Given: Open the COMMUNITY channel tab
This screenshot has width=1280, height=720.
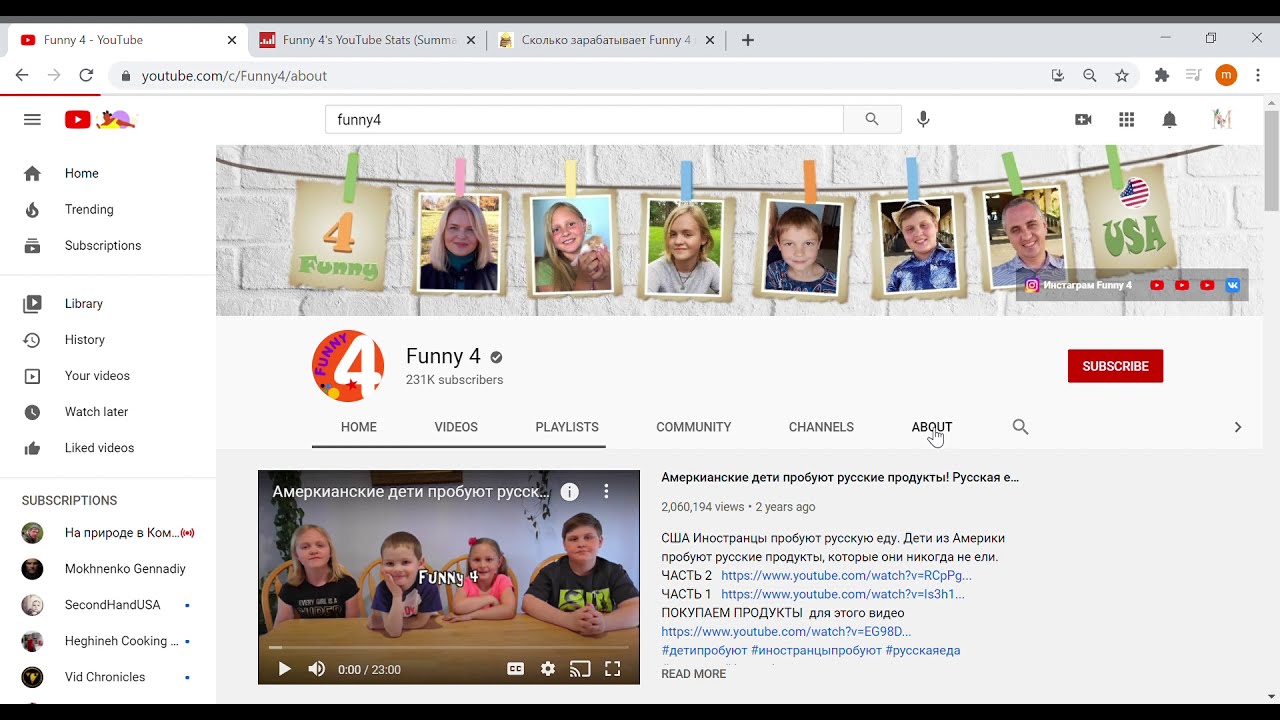Looking at the screenshot, I should (694, 427).
